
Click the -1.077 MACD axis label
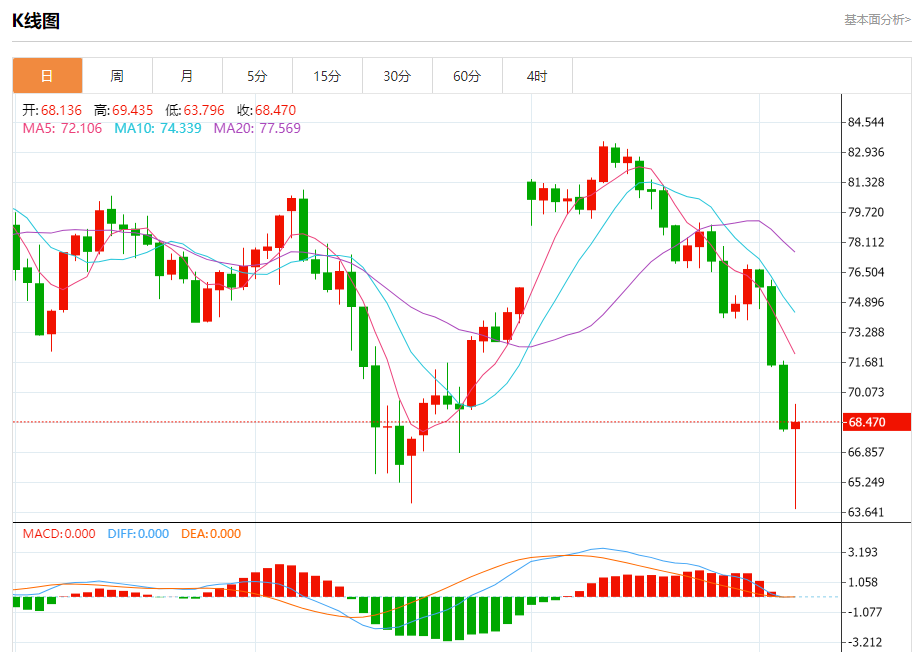[x=863, y=612]
